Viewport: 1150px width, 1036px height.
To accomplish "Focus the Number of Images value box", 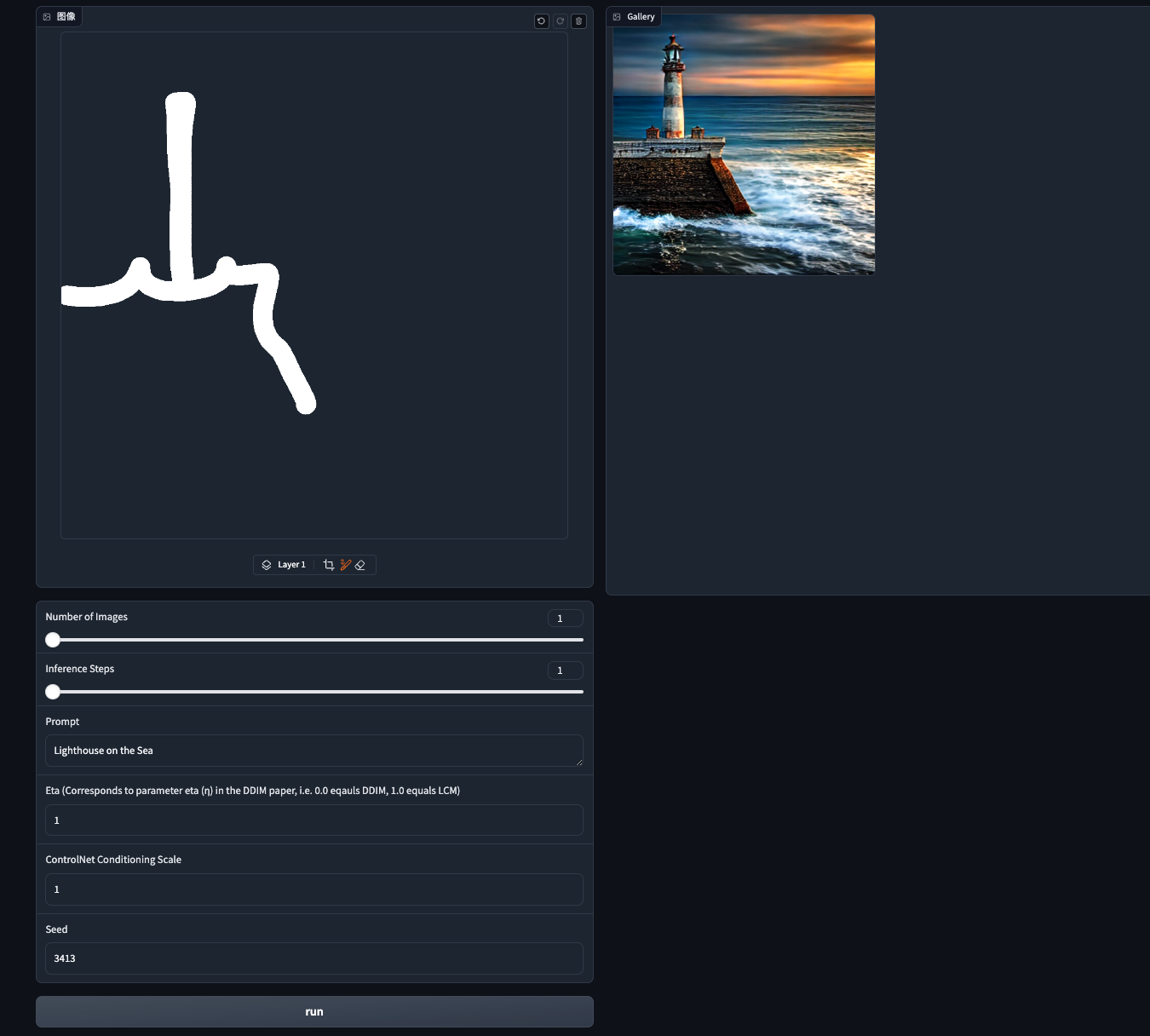I will tap(565, 619).
